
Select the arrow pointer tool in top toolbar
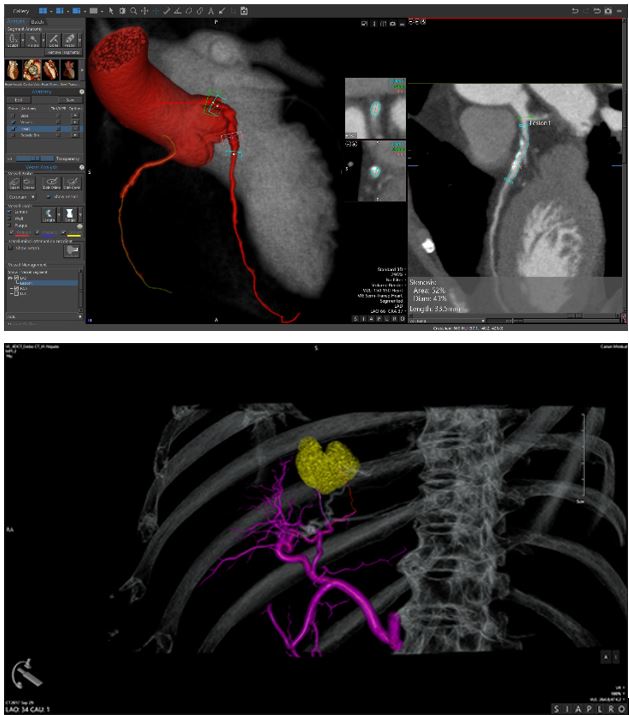click(112, 10)
